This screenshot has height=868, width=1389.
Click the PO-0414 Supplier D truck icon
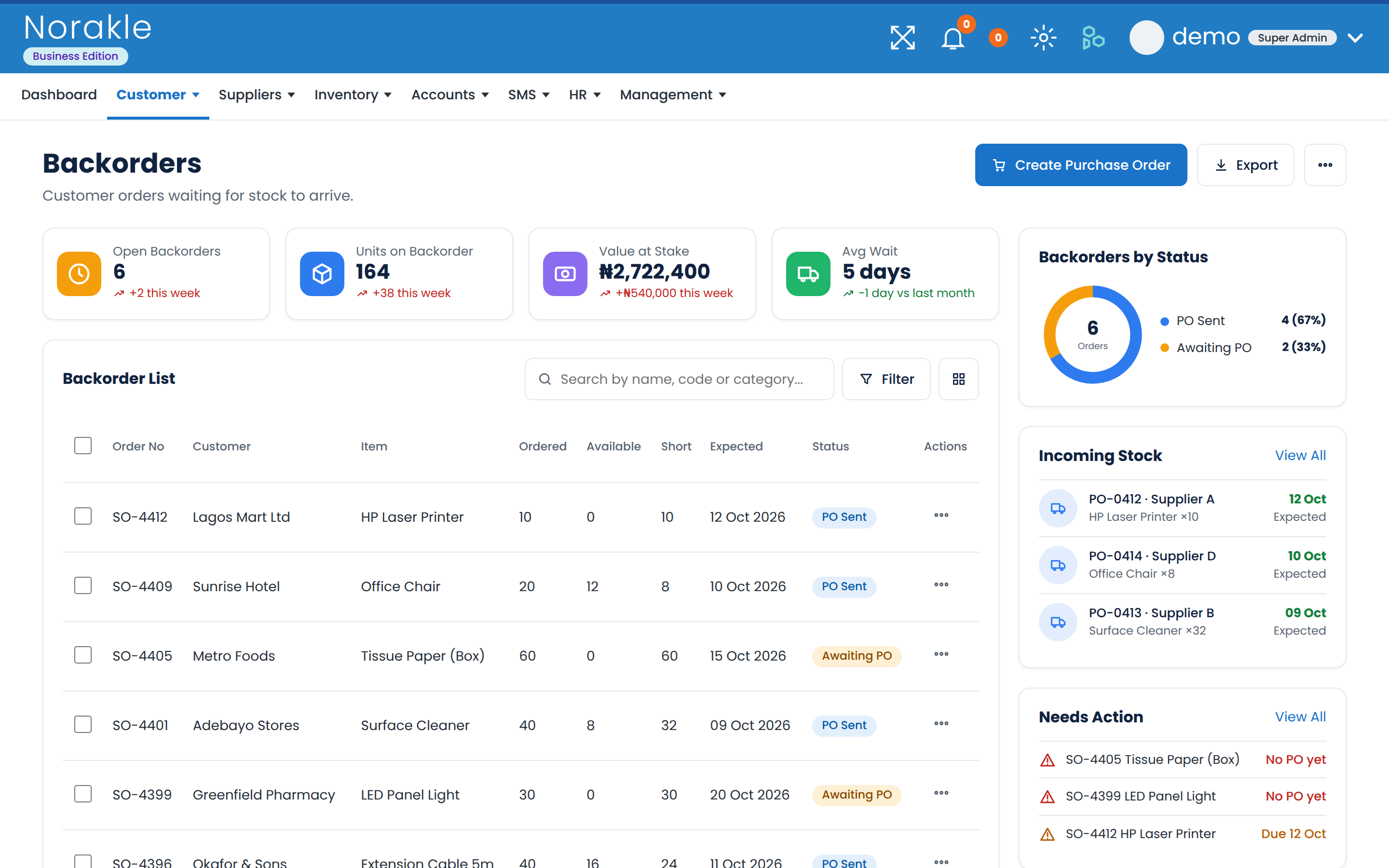pos(1058,565)
